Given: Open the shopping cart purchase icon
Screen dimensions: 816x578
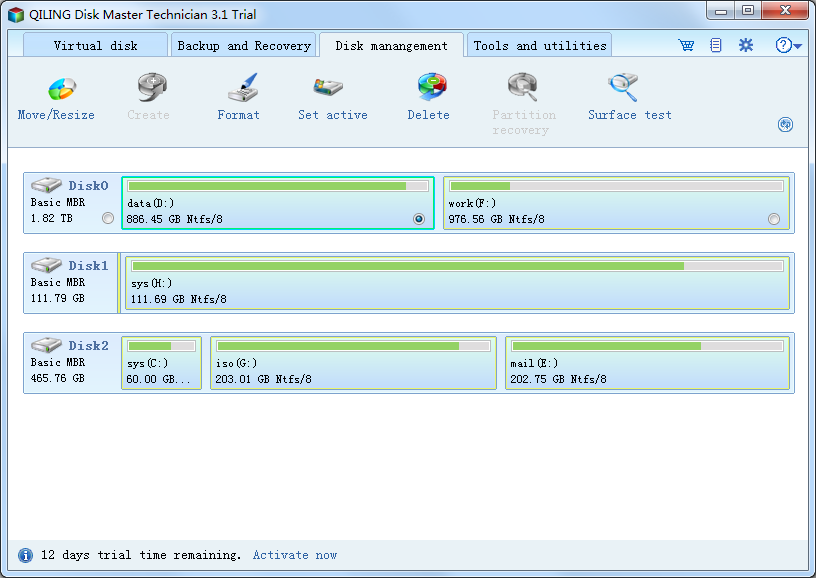Looking at the screenshot, I should [x=686, y=45].
